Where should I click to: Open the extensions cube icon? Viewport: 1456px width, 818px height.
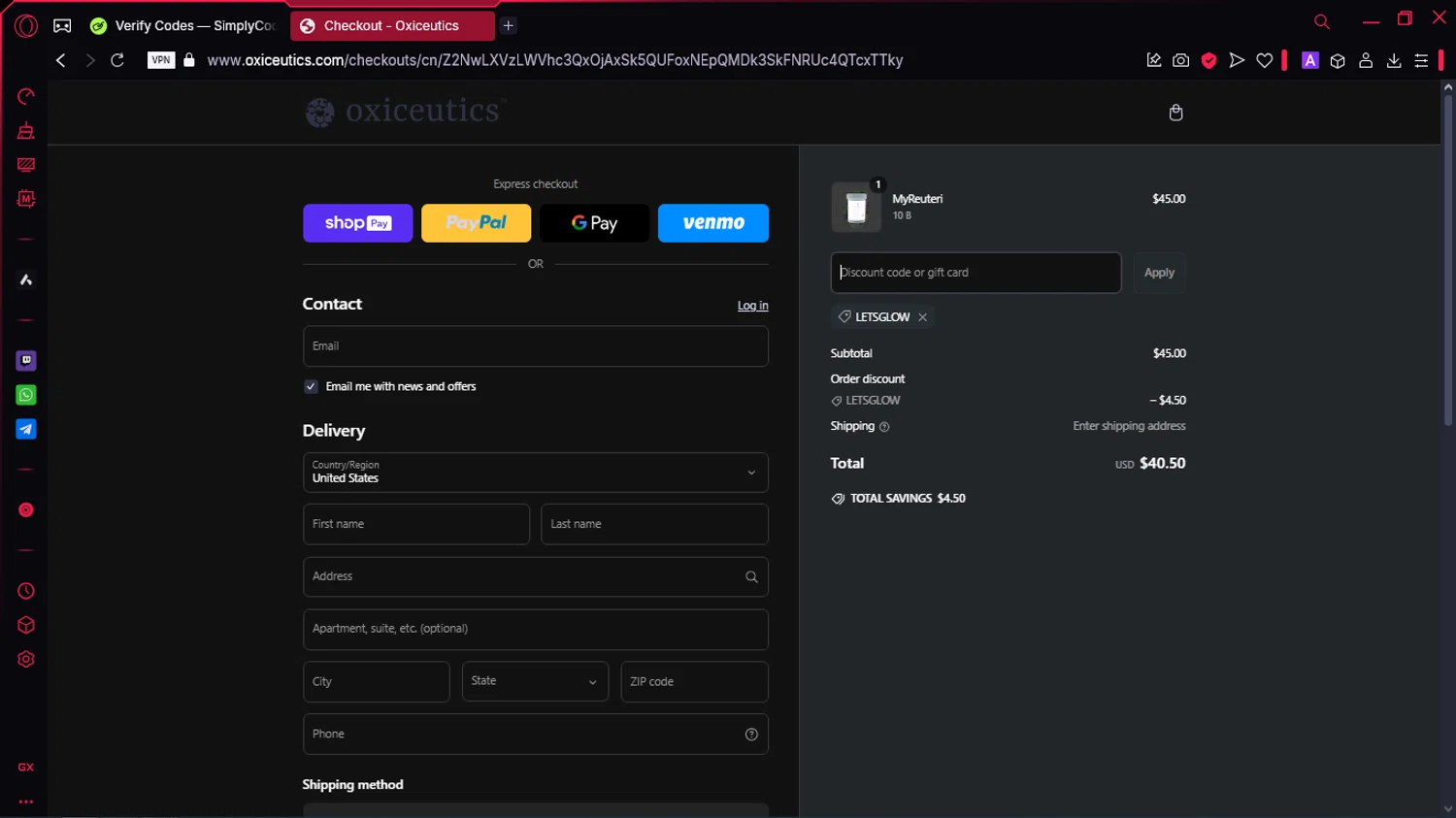click(1338, 60)
